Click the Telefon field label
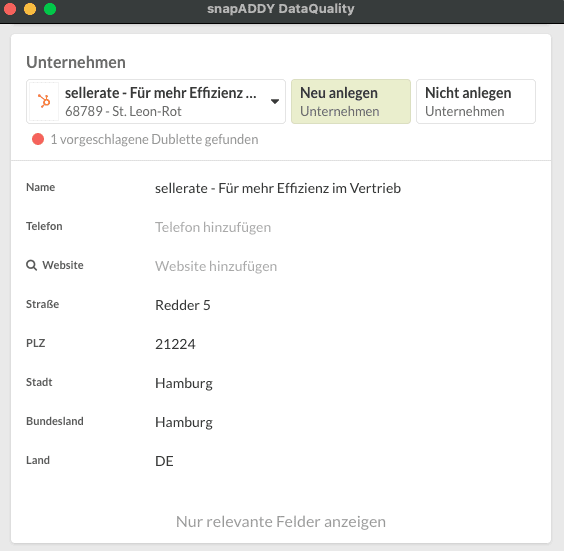 pyautogui.click(x=44, y=226)
